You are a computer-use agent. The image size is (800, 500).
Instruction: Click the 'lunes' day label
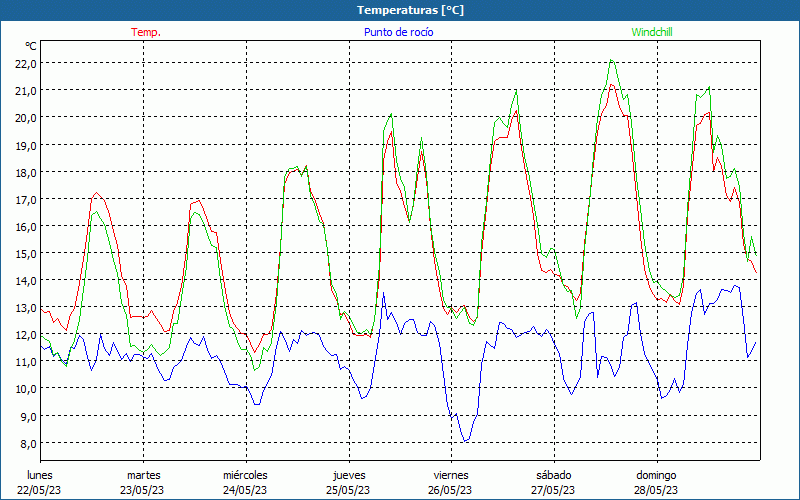pos(40,475)
